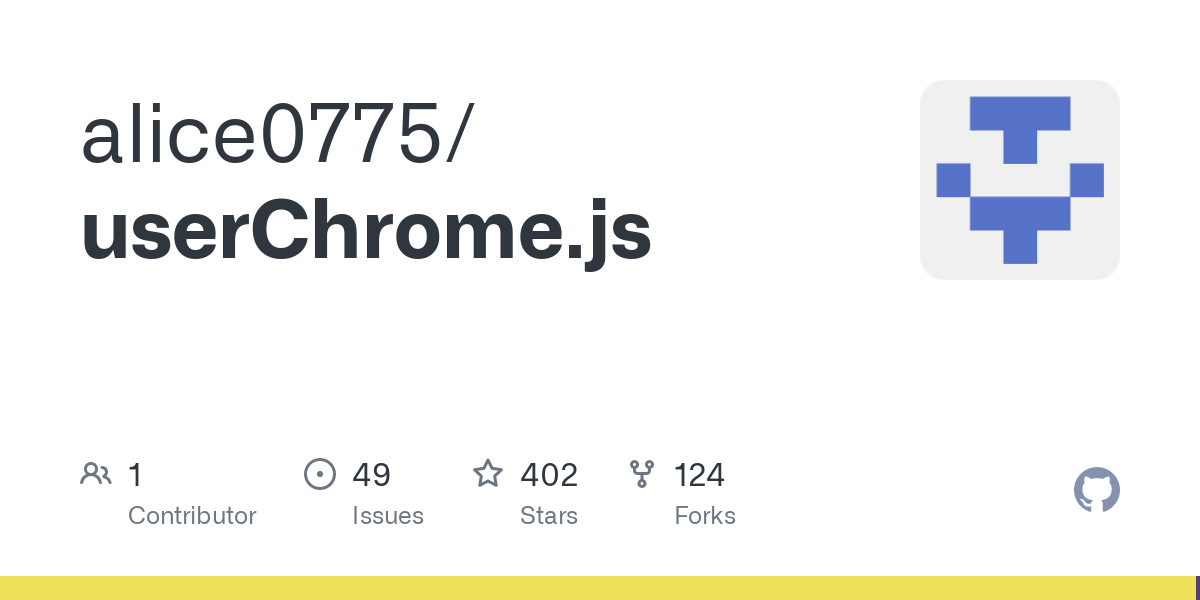This screenshot has height=600, width=1200.
Task: Click the purple language bar segment
Action: tap(1197, 588)
